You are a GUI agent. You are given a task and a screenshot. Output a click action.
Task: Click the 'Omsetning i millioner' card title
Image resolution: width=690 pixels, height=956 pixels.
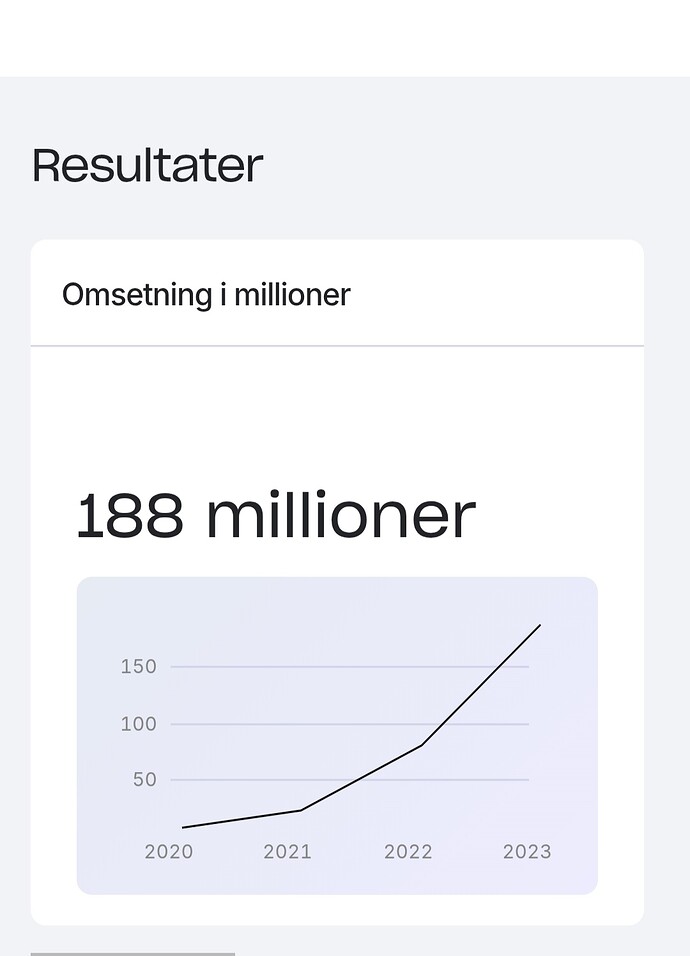(x=206, y=295)
